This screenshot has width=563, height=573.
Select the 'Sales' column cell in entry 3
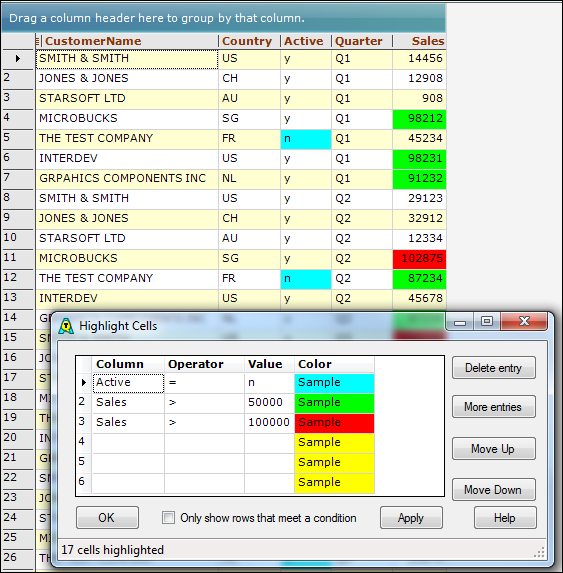[x=128, y=423]
